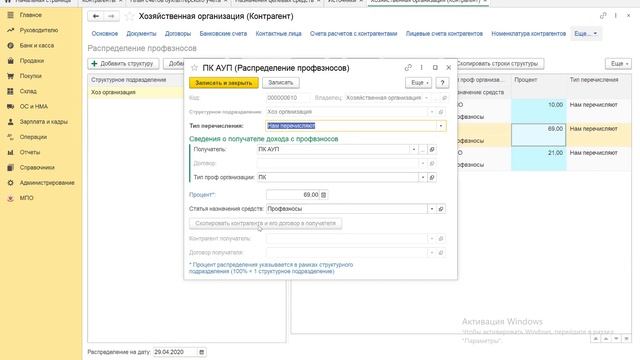This screenshot has width=640, height=360.
Task: Open the Получатель selection ellipsis button
Action: (423, 149)
